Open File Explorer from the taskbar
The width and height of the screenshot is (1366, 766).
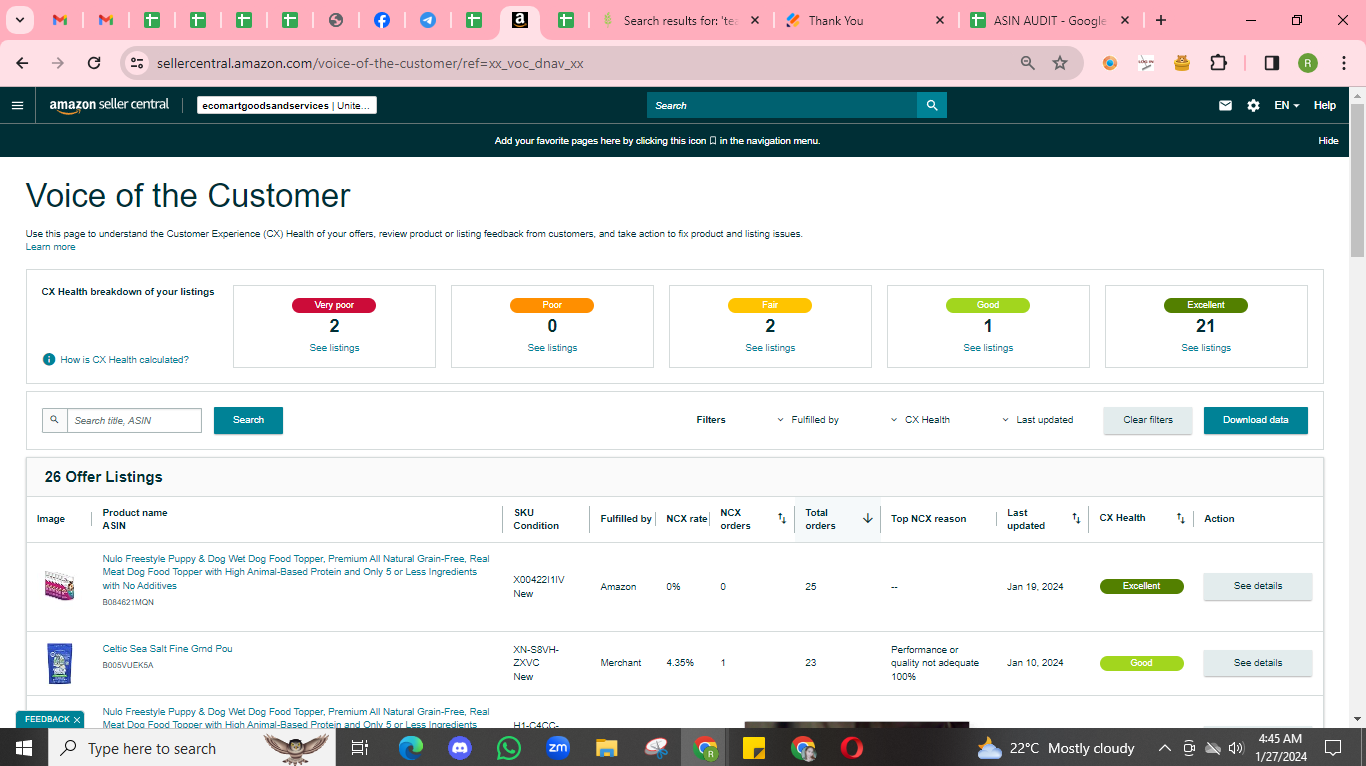(x=607, y=748)
